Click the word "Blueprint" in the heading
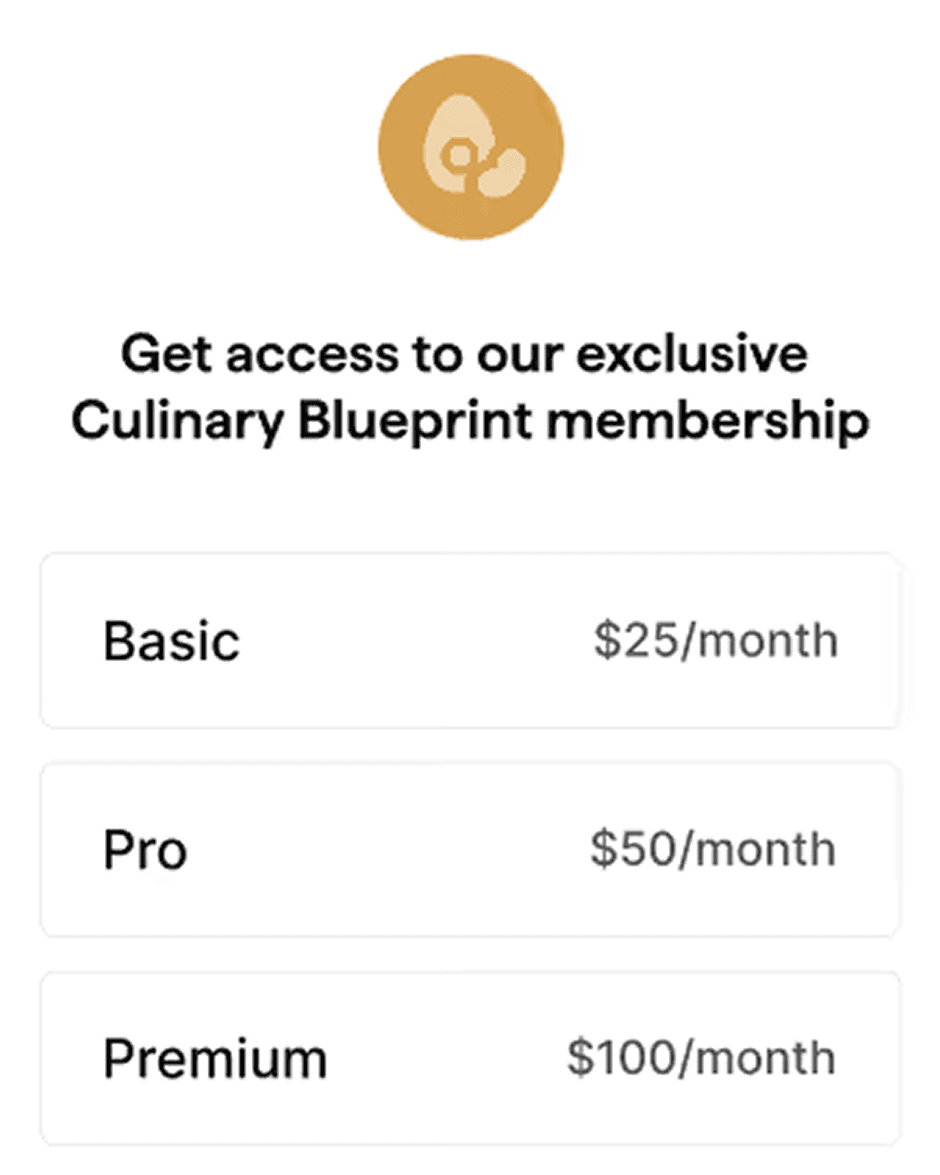 pyautogui.click(x=415, y=421)
